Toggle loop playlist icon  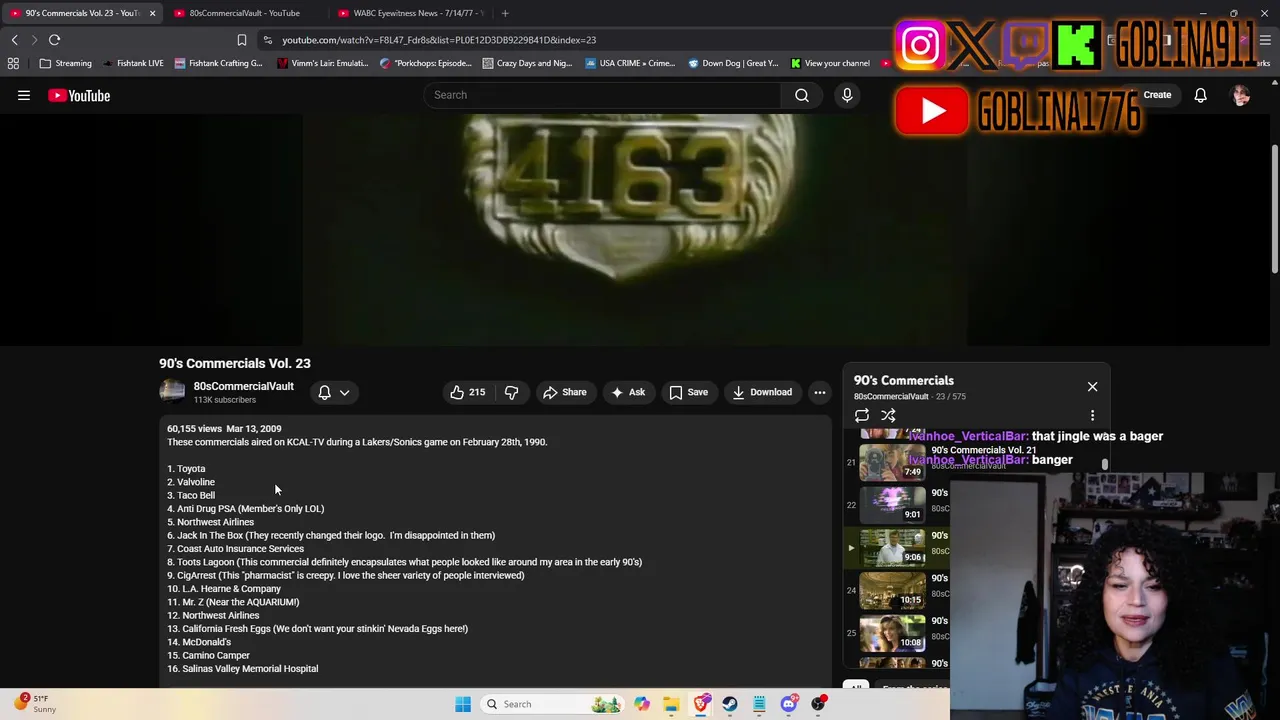862,415
